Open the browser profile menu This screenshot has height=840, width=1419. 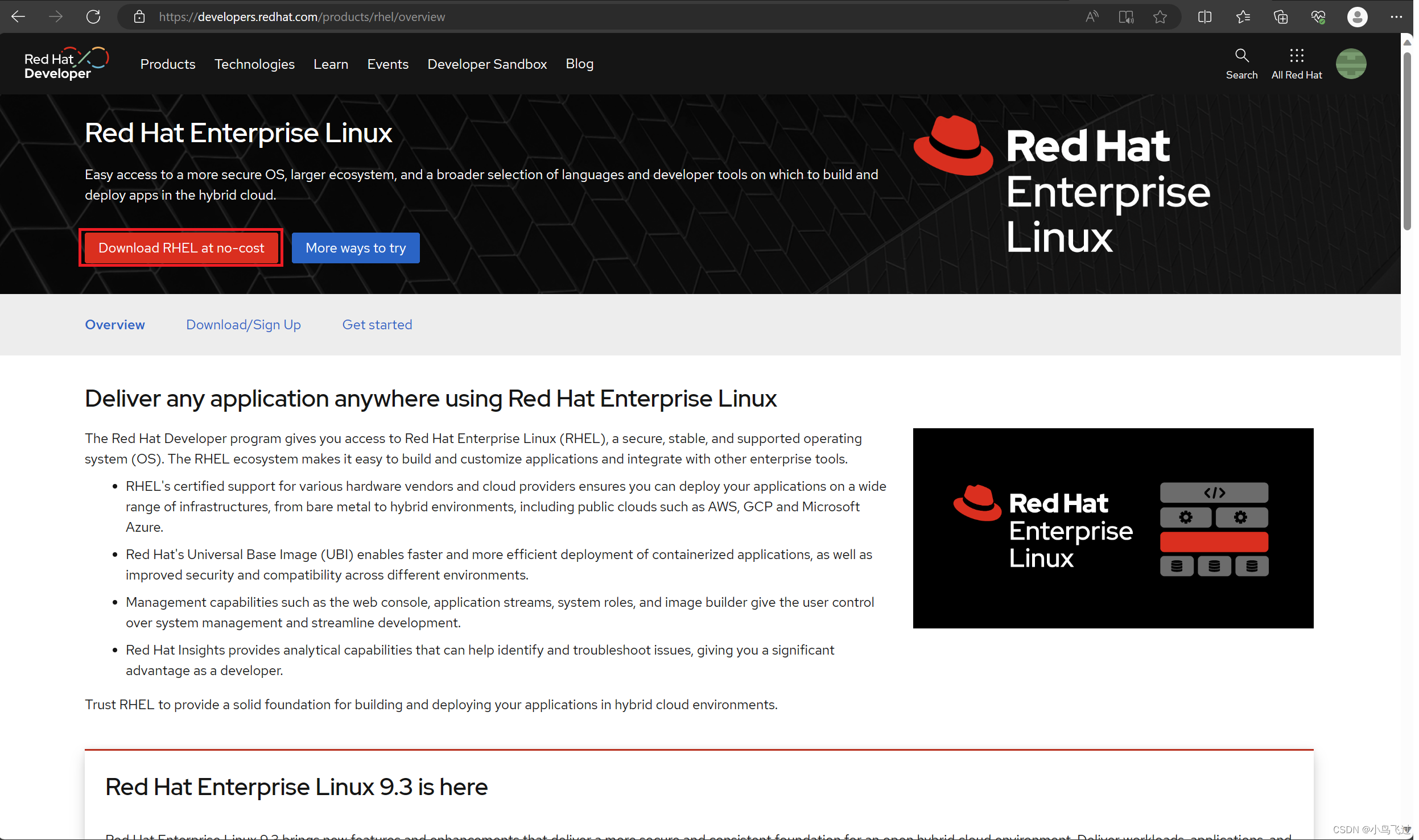click(x=1358, y=16)
